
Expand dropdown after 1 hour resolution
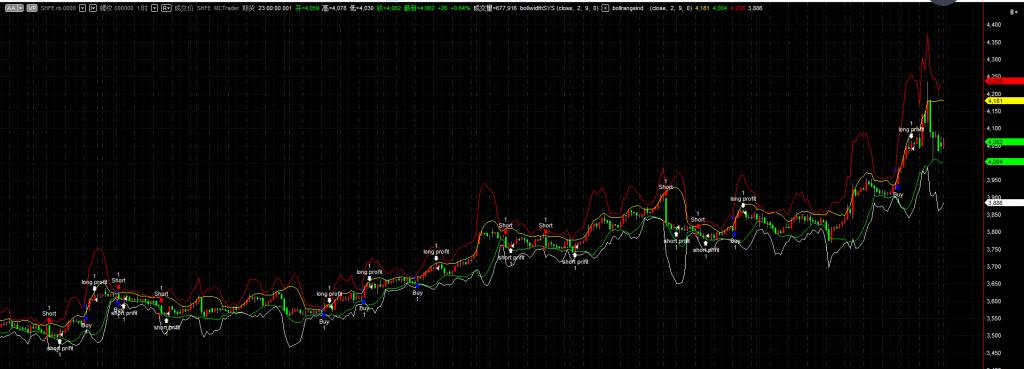click(x=154, y=8)
